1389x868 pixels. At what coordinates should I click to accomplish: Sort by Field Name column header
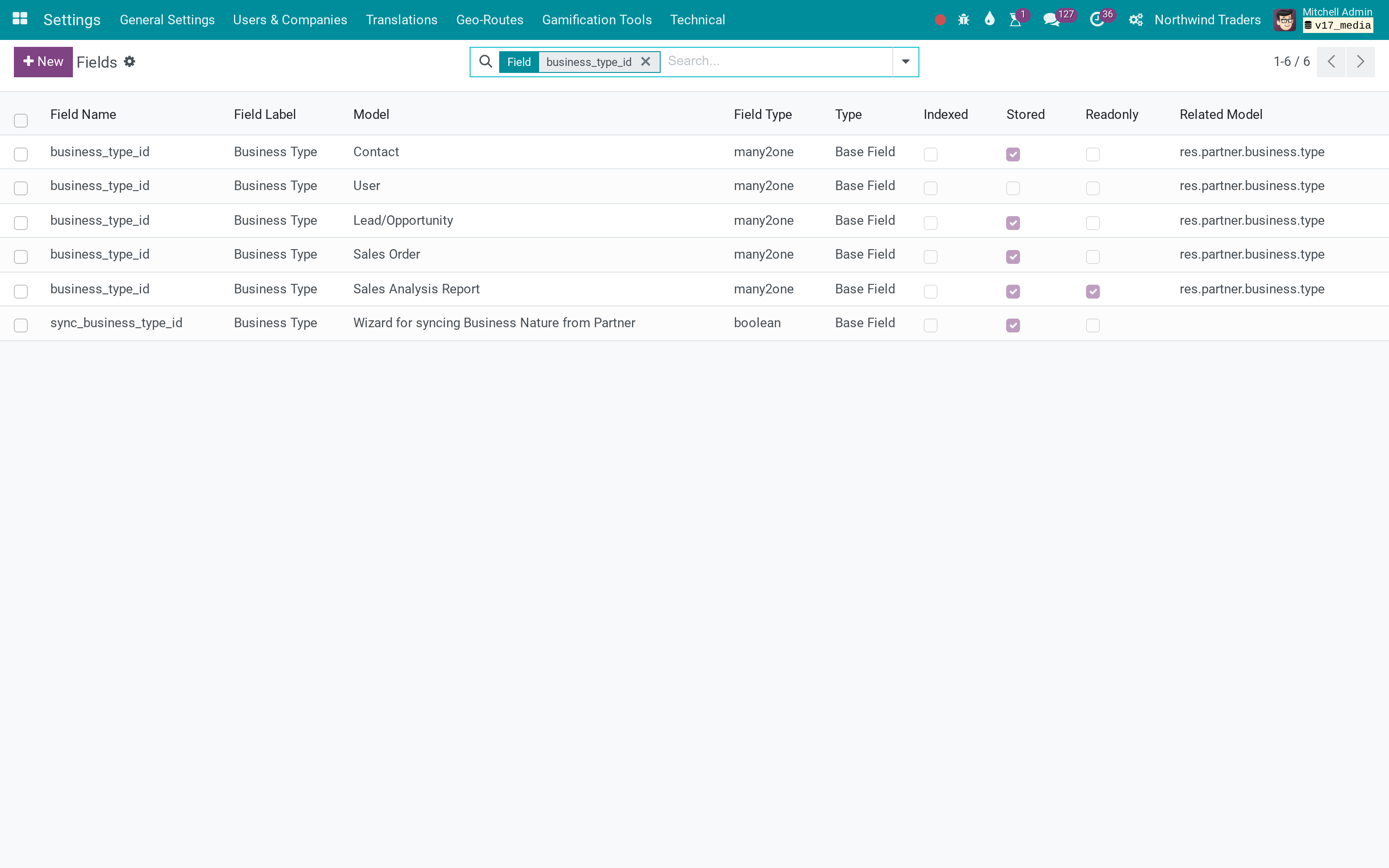83,114
